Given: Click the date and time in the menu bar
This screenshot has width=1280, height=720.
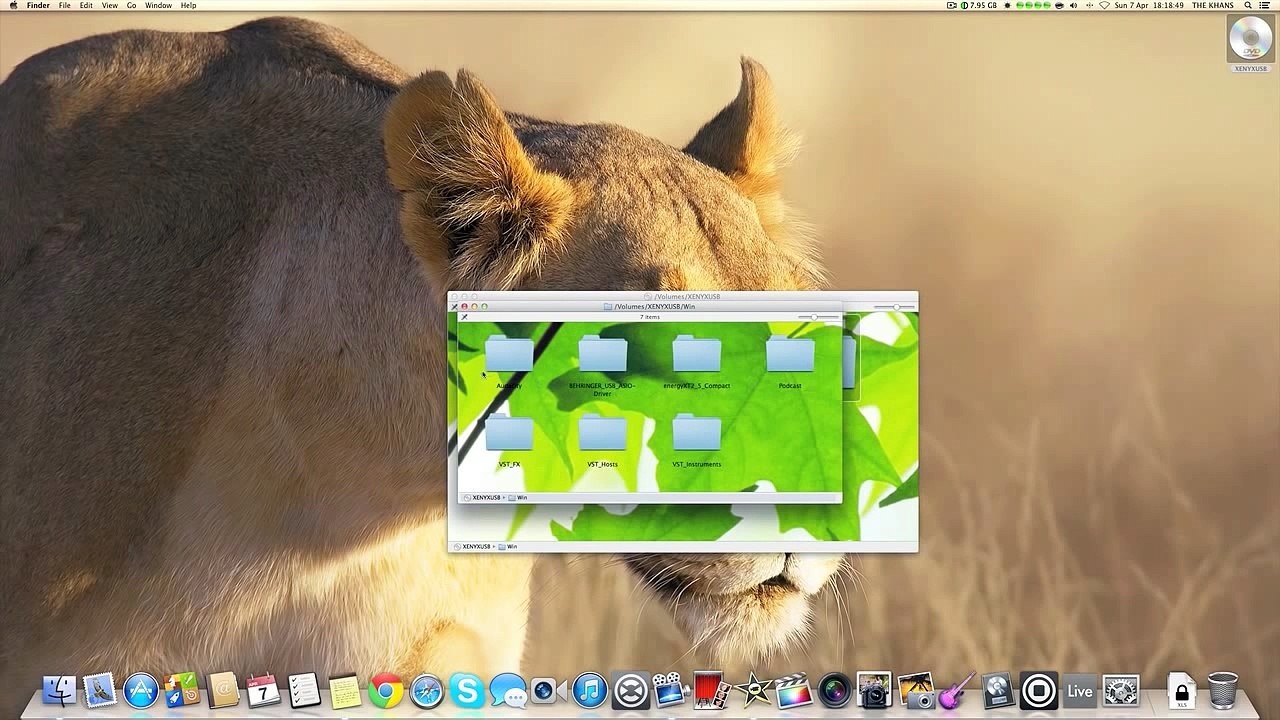Looking at the screenshot, I should coord(1150,5).
